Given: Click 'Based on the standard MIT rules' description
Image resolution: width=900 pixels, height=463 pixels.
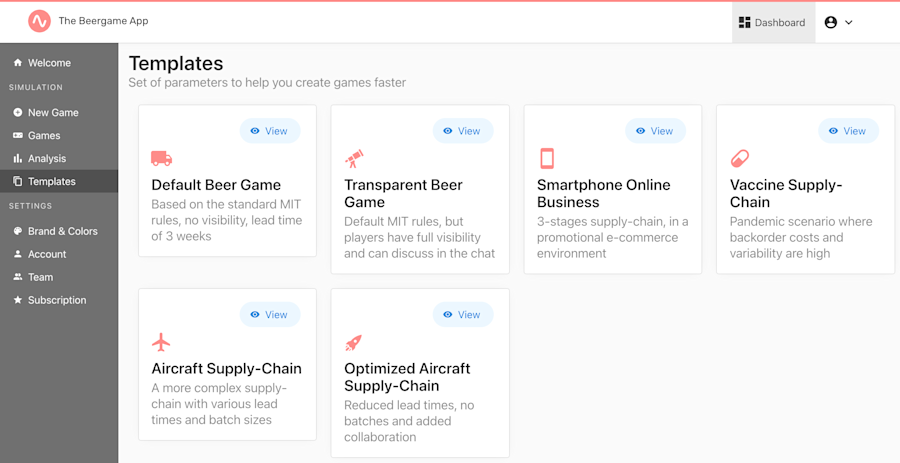Looking at the screenshot, I should point(227,220).
